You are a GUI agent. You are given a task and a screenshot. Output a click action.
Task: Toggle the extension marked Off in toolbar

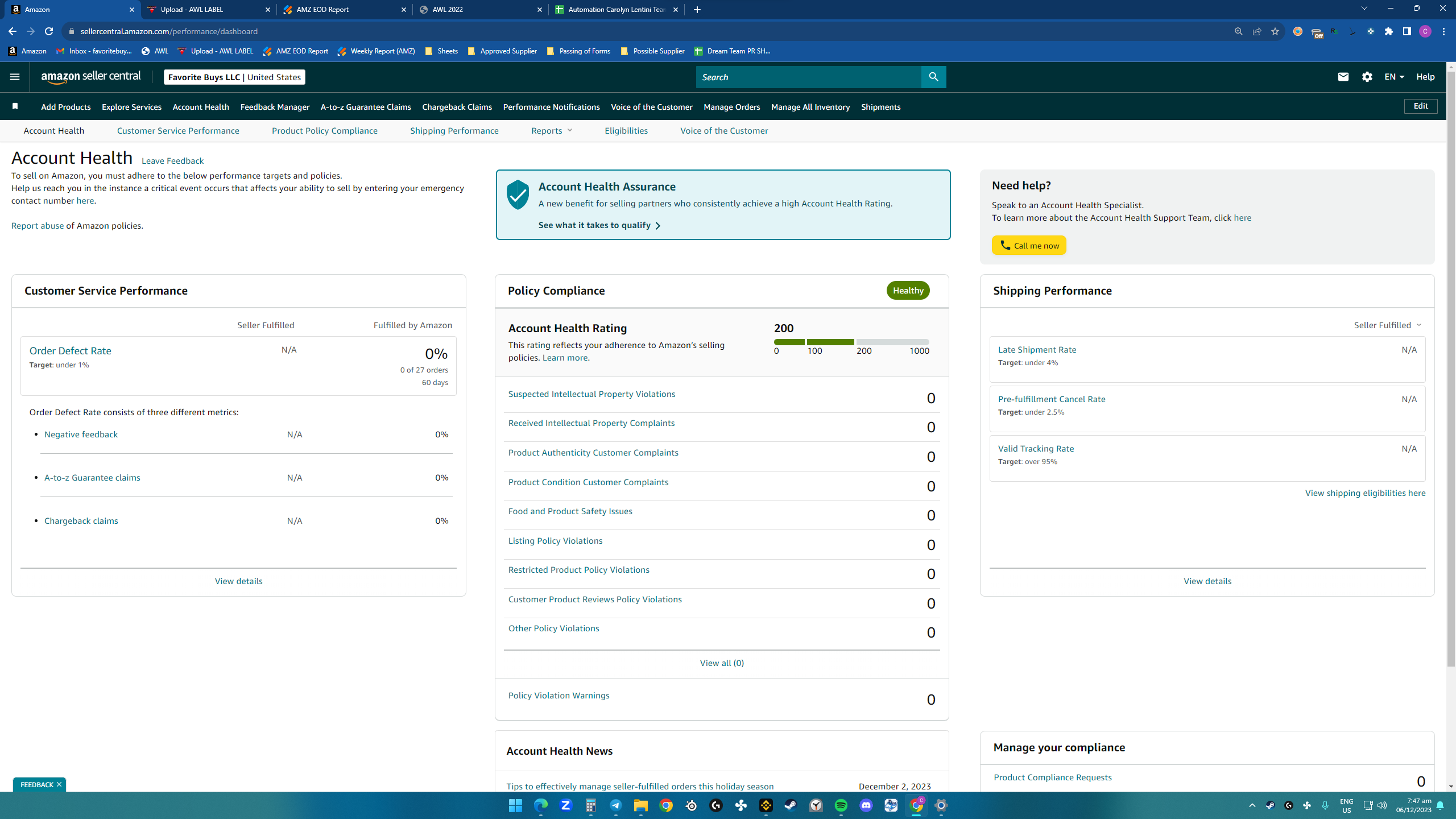click(x=1316, y=32)
